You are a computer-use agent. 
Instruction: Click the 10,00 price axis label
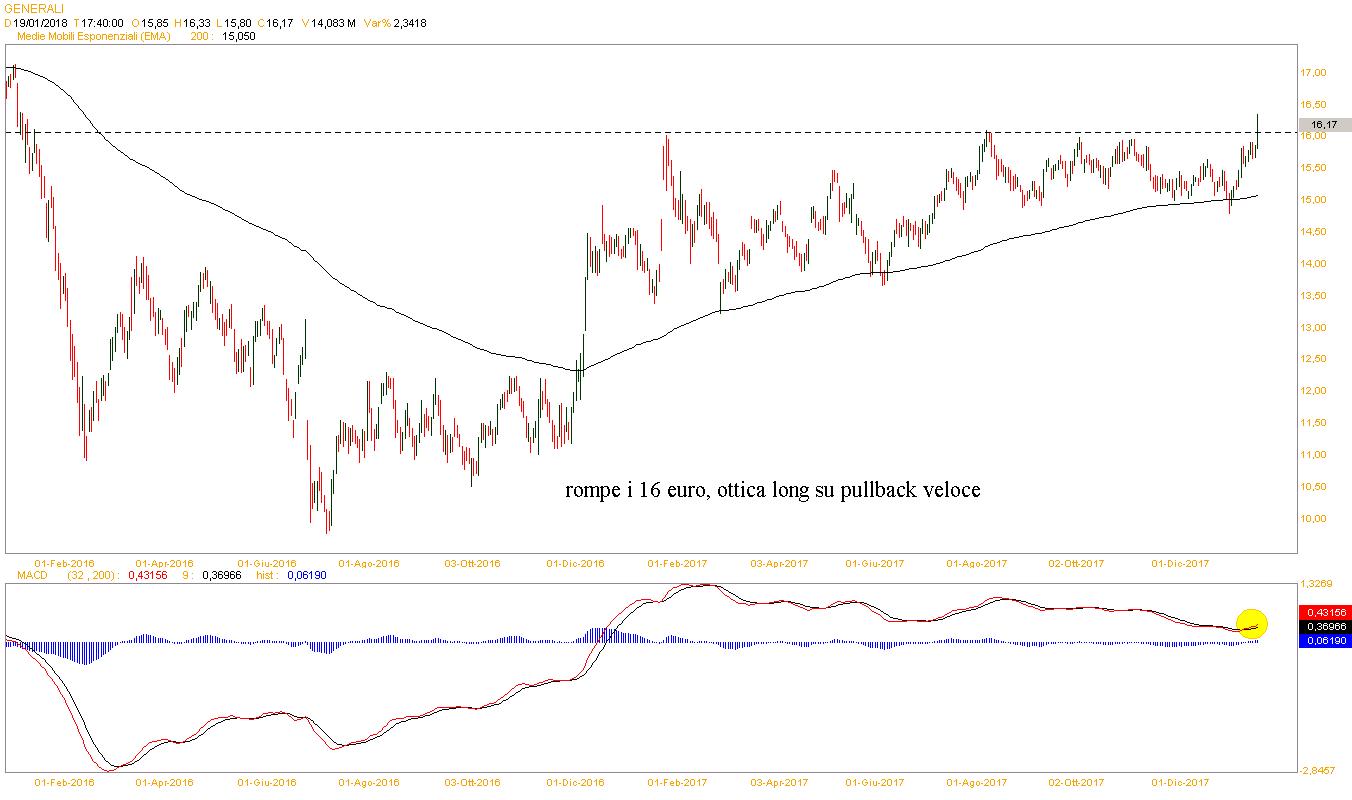tap(1312, 519)
